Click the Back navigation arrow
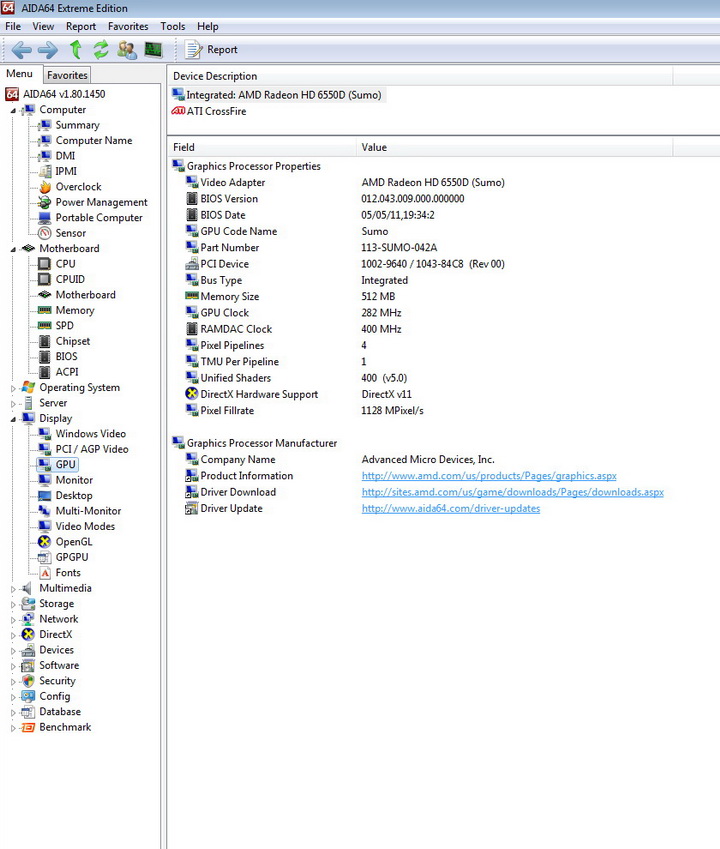 21,50
